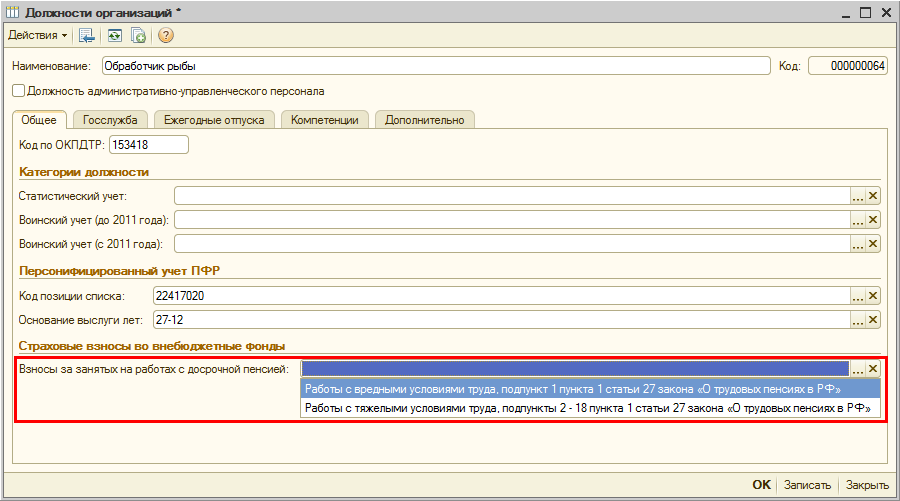Switch to the Ежегодные отпуска tab
The height and width of the screenshot is (501, 900).
pos(215,120)
